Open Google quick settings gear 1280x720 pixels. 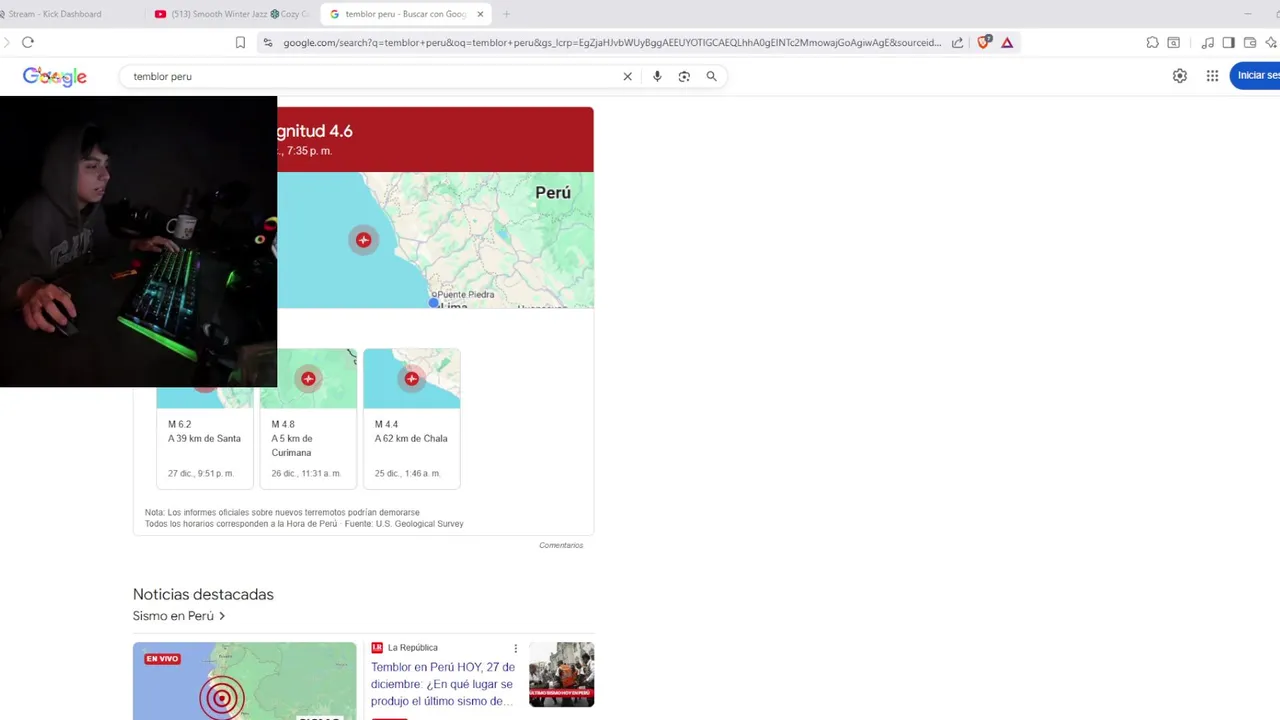point(1180,76)
